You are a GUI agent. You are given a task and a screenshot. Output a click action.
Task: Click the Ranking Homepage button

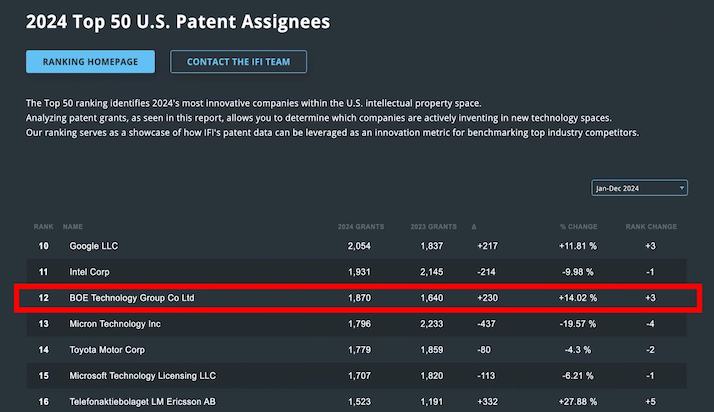pyautogui.click(x=91, y=62)
